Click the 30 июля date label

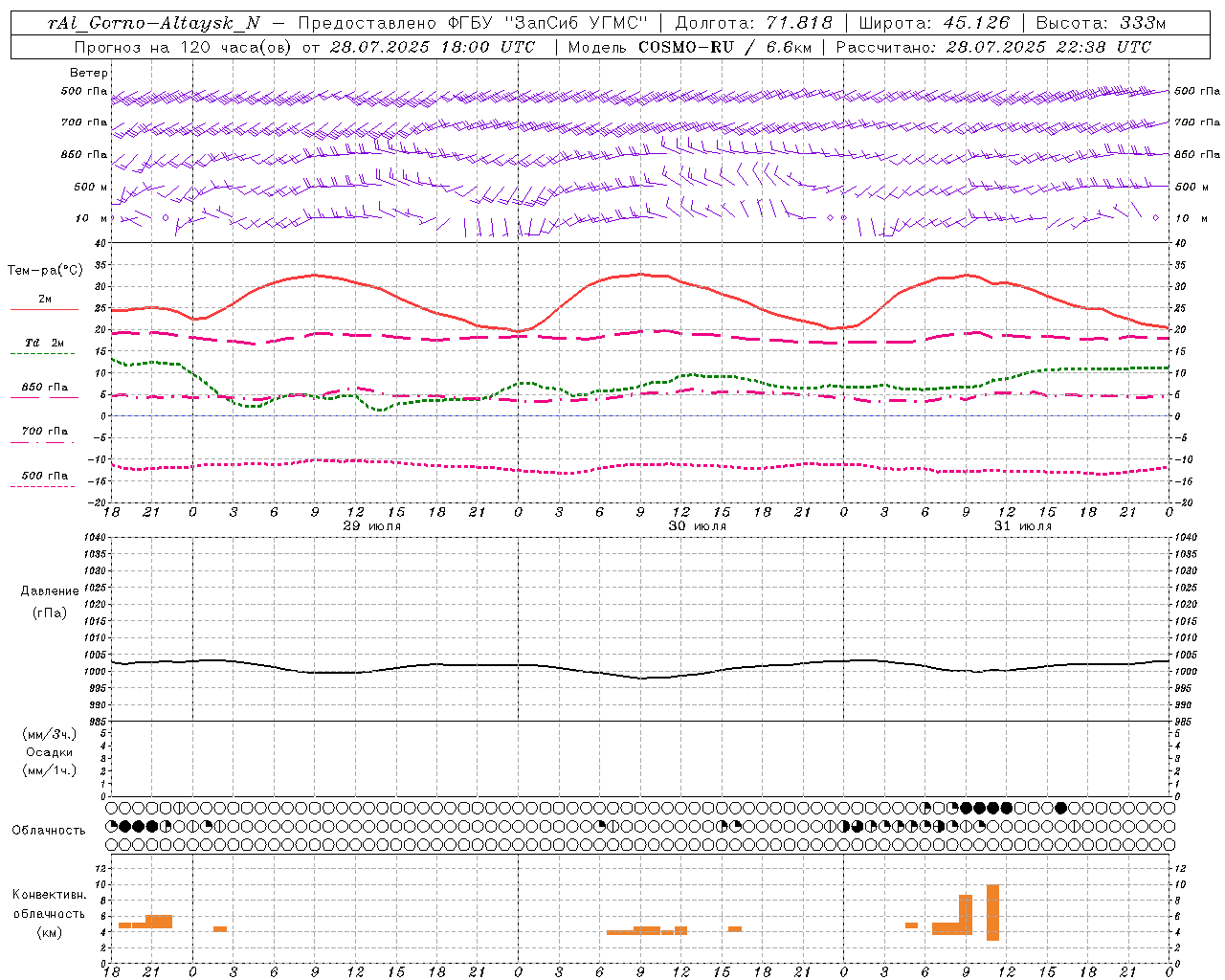click(698, 526)
